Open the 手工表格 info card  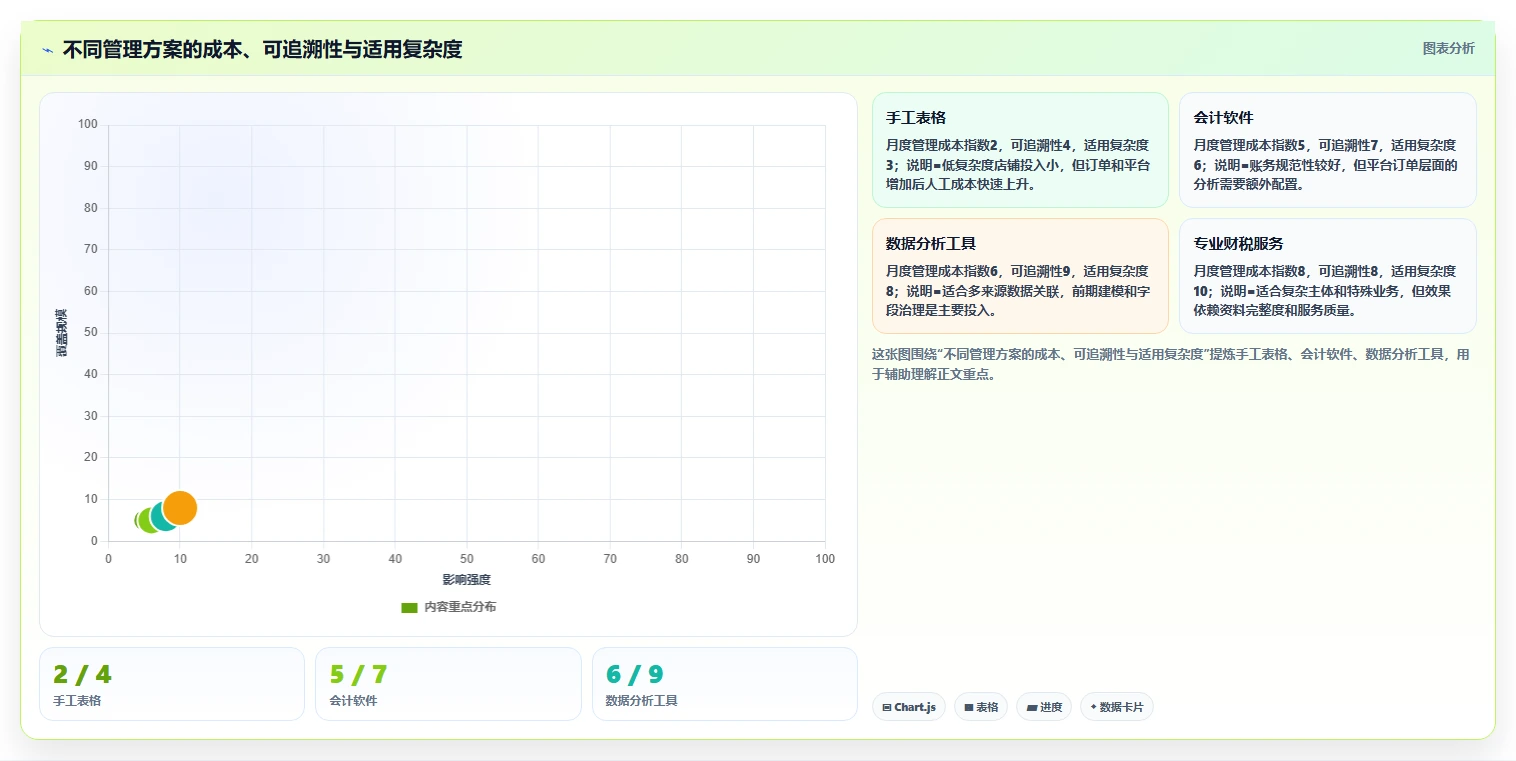tap(1020, 150)
